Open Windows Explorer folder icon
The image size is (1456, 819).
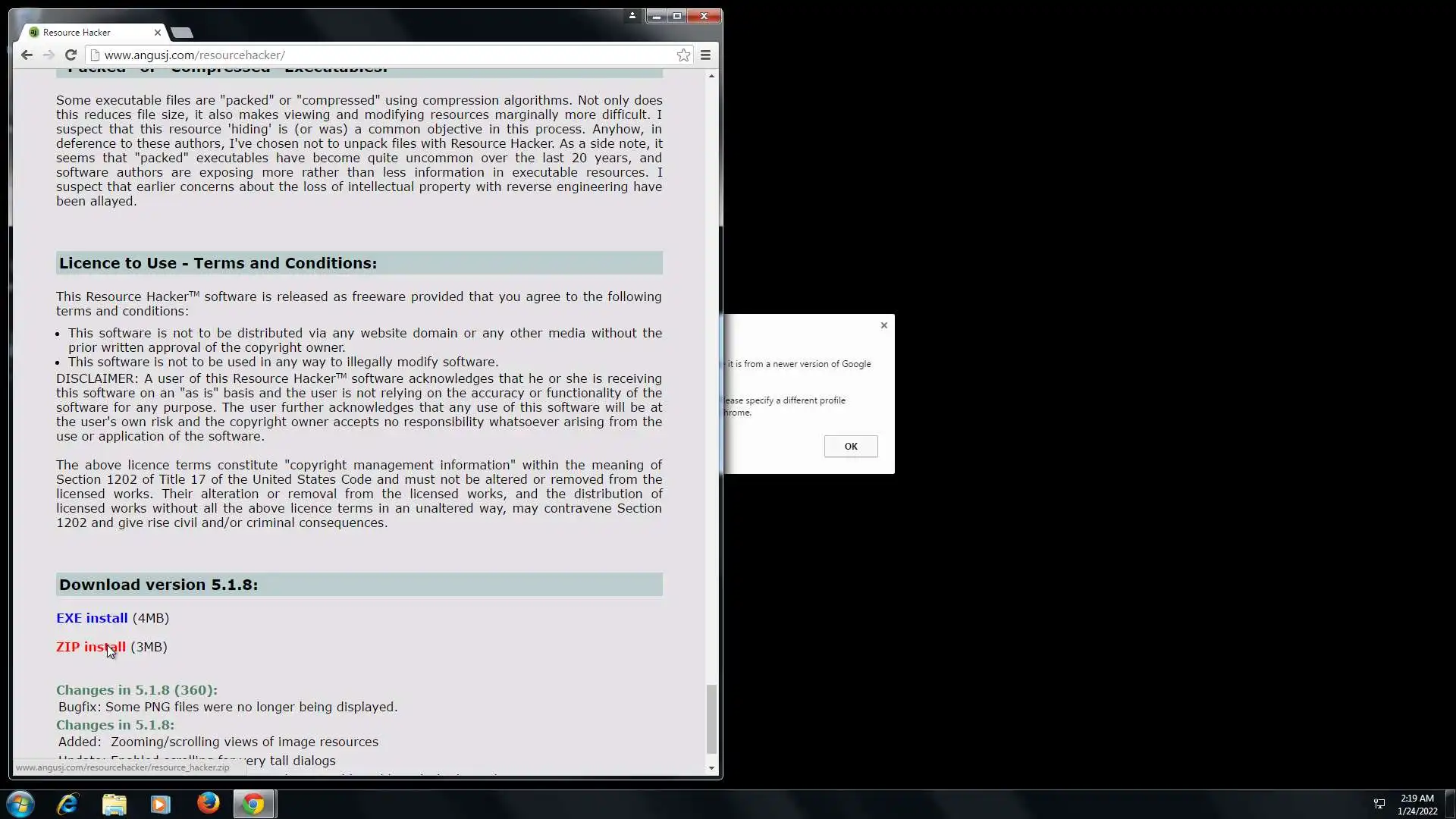tap(115, 804)
